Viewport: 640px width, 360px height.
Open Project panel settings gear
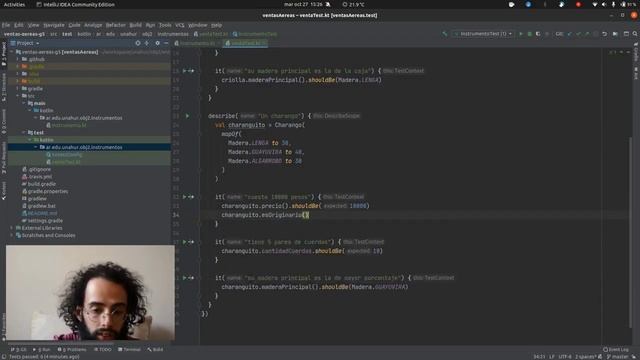[x=158, y=43]
